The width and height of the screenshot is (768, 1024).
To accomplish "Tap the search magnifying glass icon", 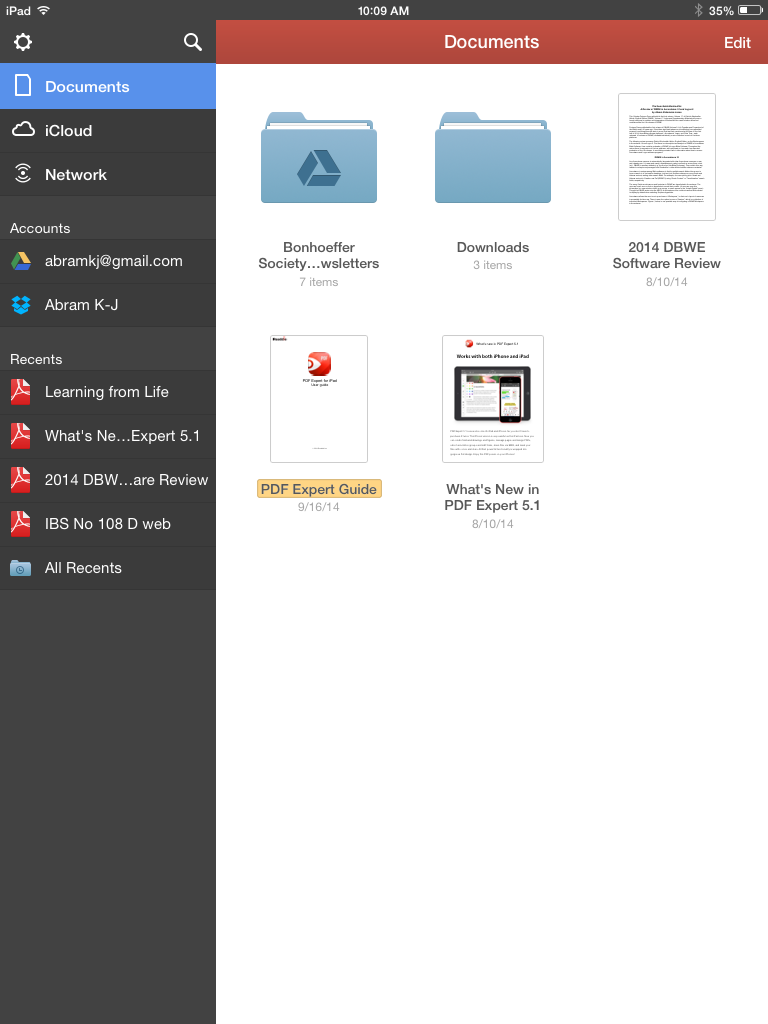I will tap(193, 42).
